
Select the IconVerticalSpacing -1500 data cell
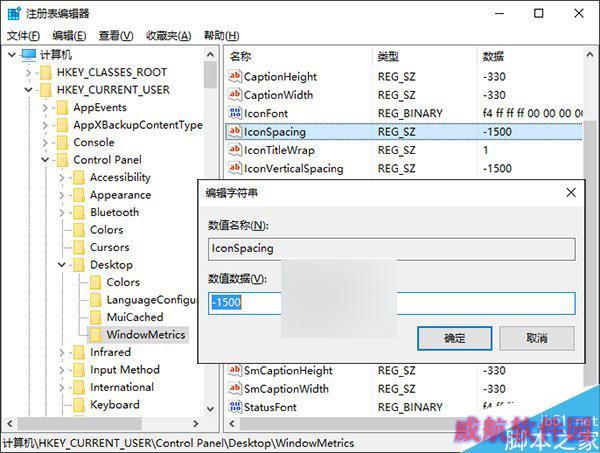click(x=497, y=168)
